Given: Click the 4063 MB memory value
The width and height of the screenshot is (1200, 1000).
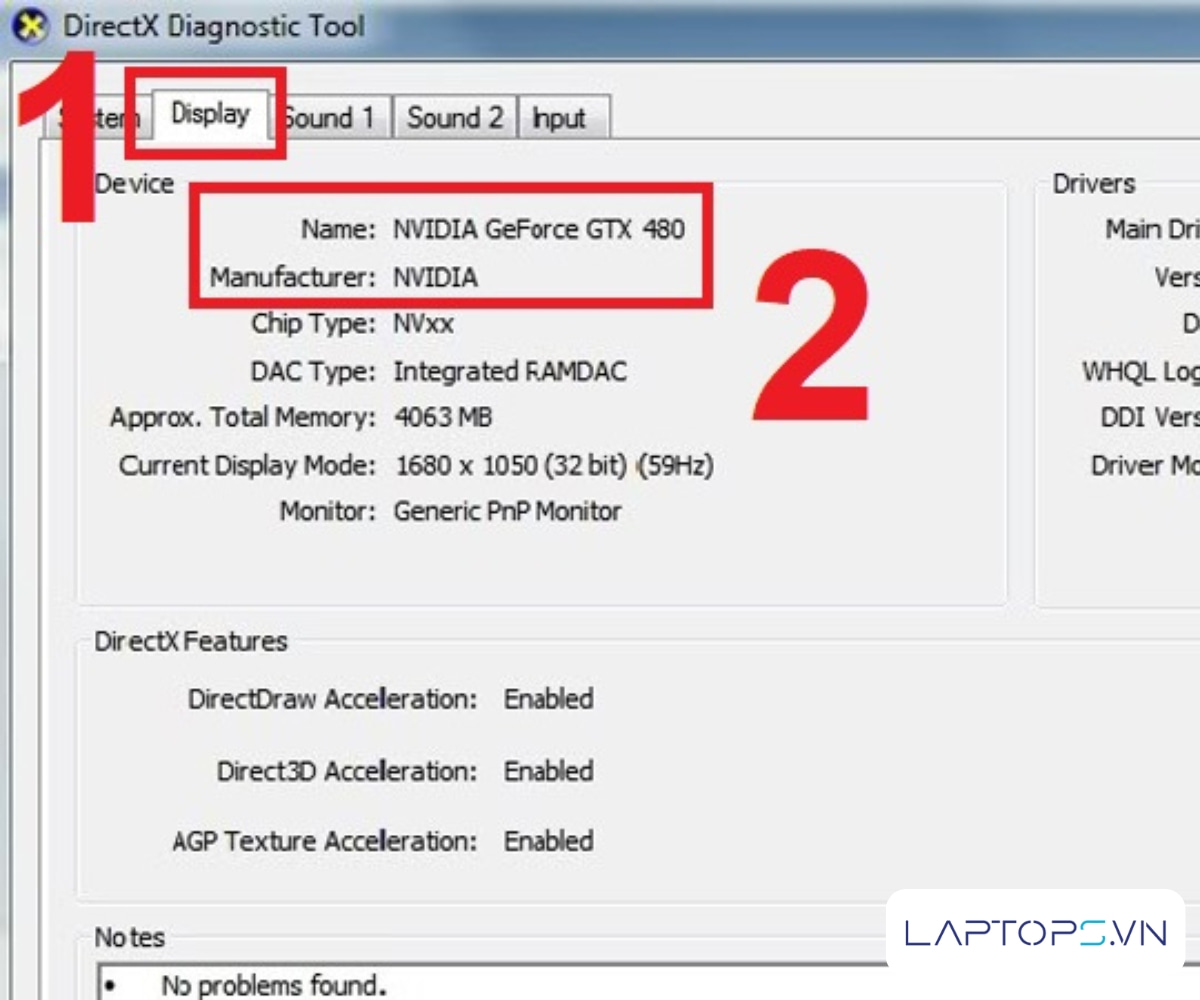Looking at the screenshot, I should point(444,417).
